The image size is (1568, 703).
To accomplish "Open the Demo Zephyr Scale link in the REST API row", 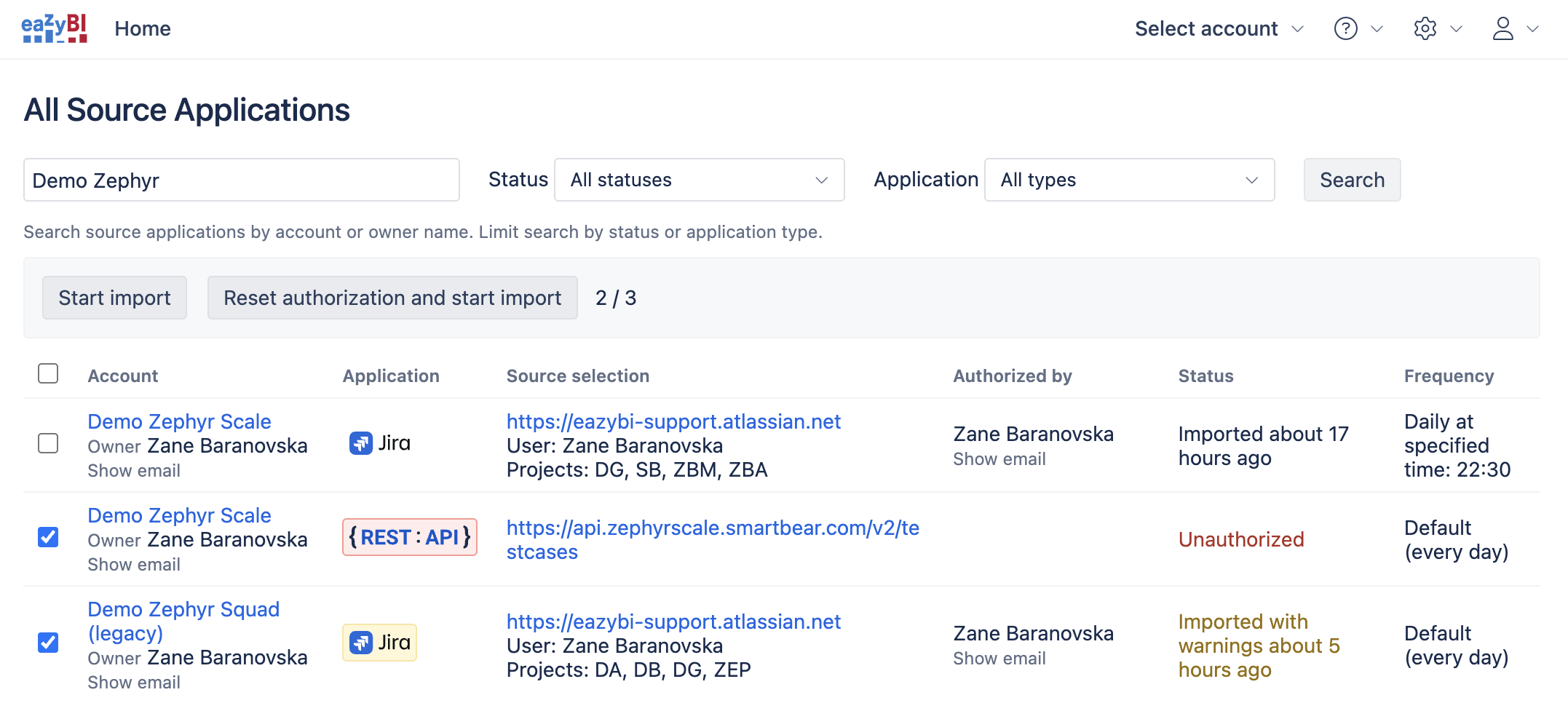I will pos(179,515).
